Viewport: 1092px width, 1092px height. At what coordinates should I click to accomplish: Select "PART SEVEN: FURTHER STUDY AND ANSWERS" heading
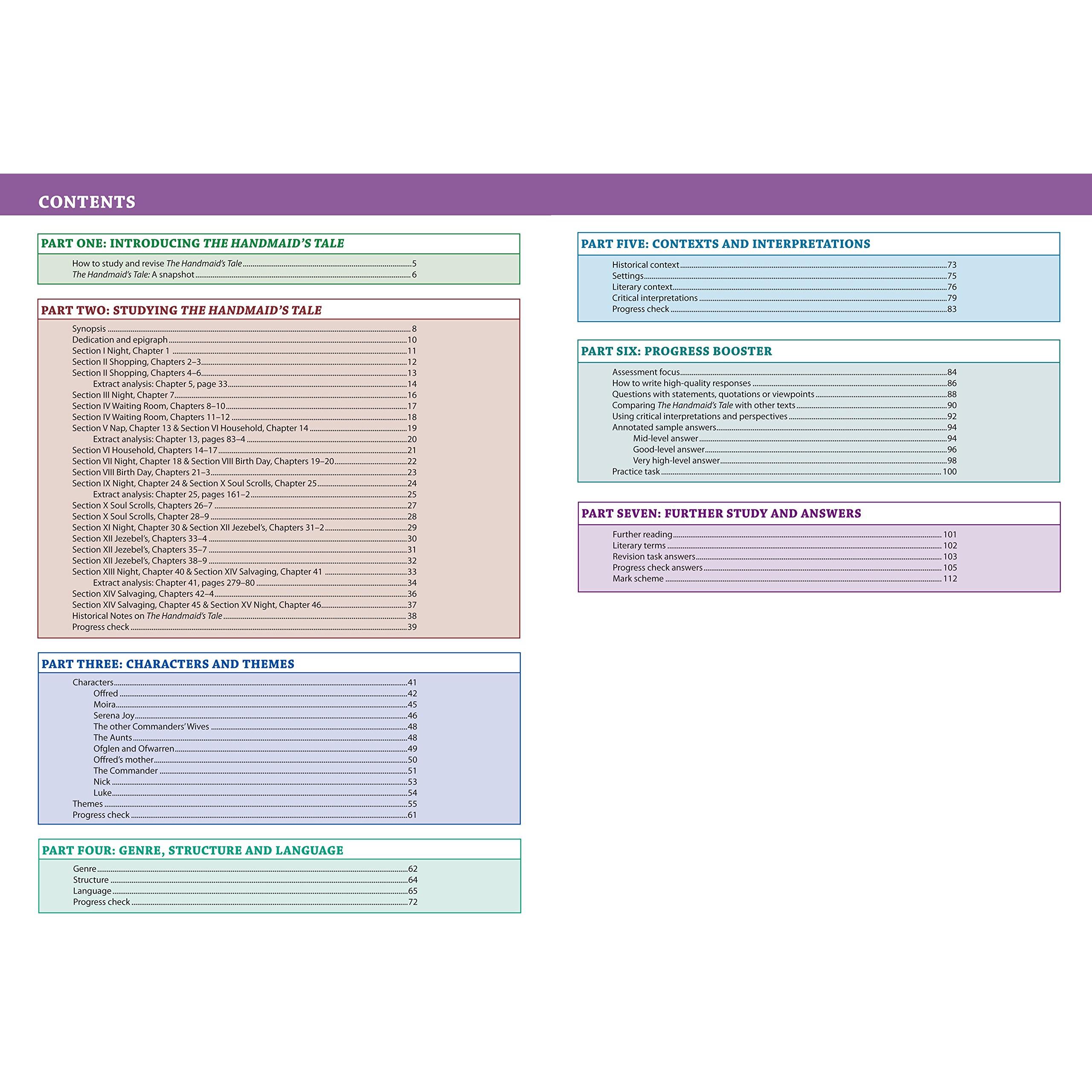pyautogui.click(x=721, y=514)
